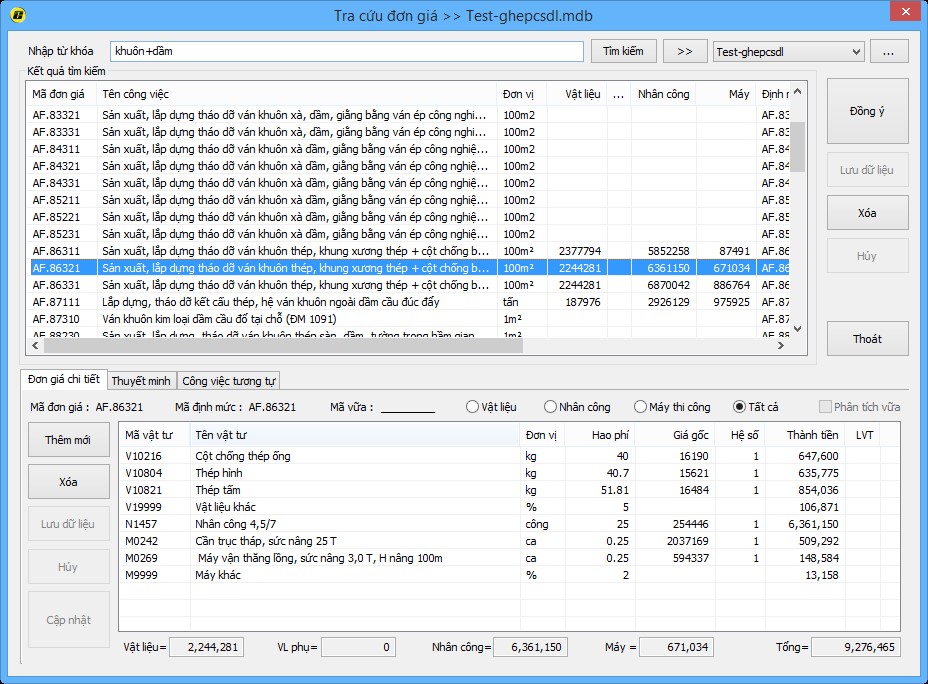Choose the Máy thi công radio button
This screenshot has height=684, width=928.
641,407
